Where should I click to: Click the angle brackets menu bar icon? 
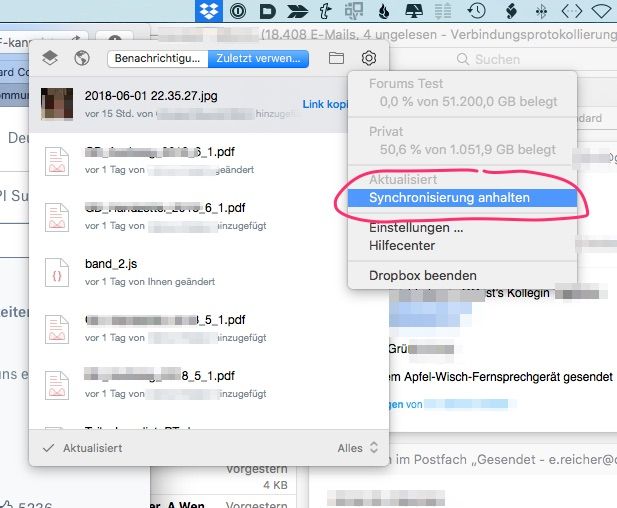click(x=572, y=11)
